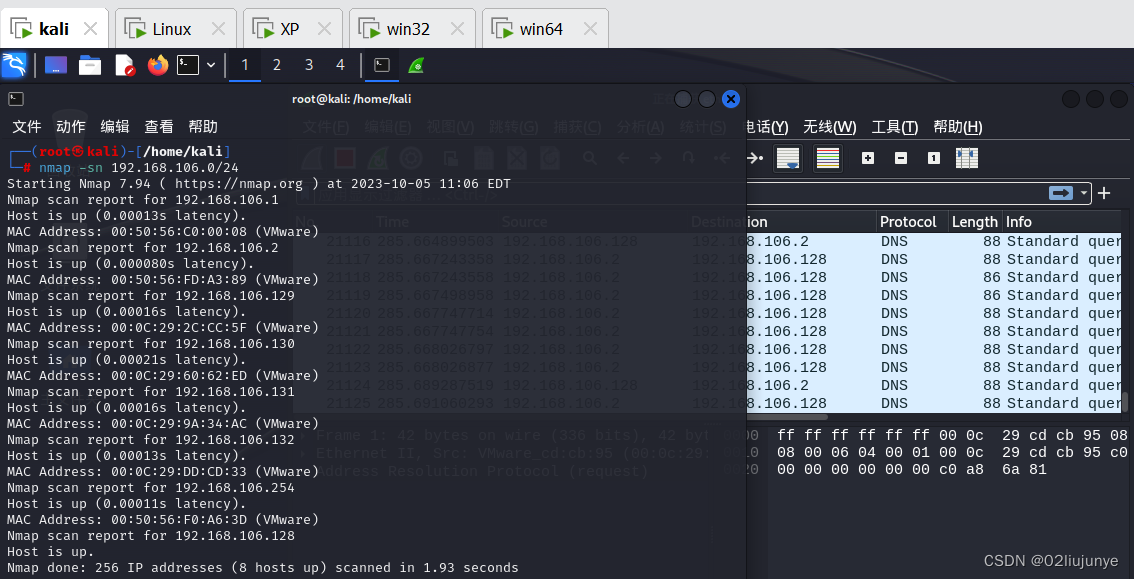Image resolution: width=1134 pixels, height=579 pixels.
Task: Switch to the Linux VM tab
Action: click(176, 29)
